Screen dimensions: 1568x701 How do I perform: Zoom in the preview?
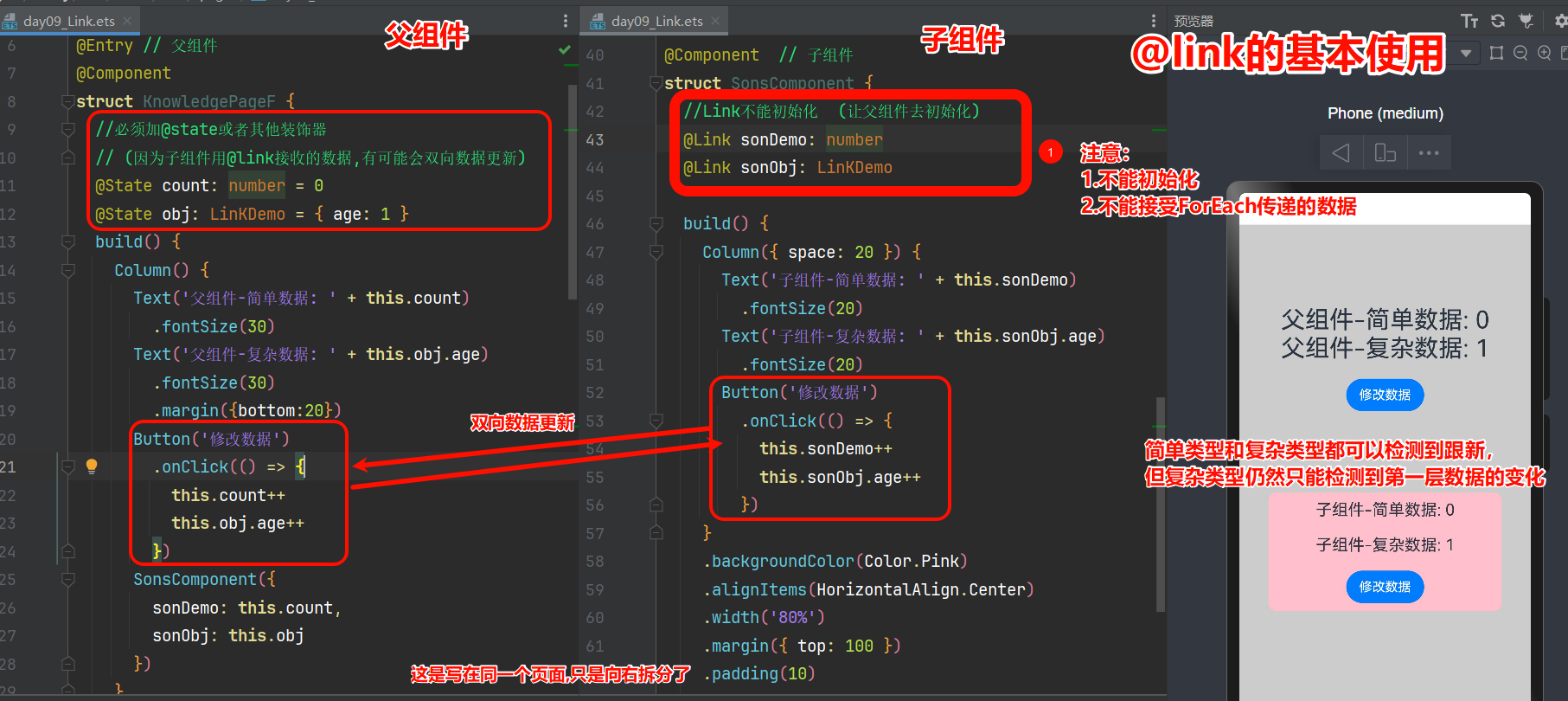(1545, 53)
